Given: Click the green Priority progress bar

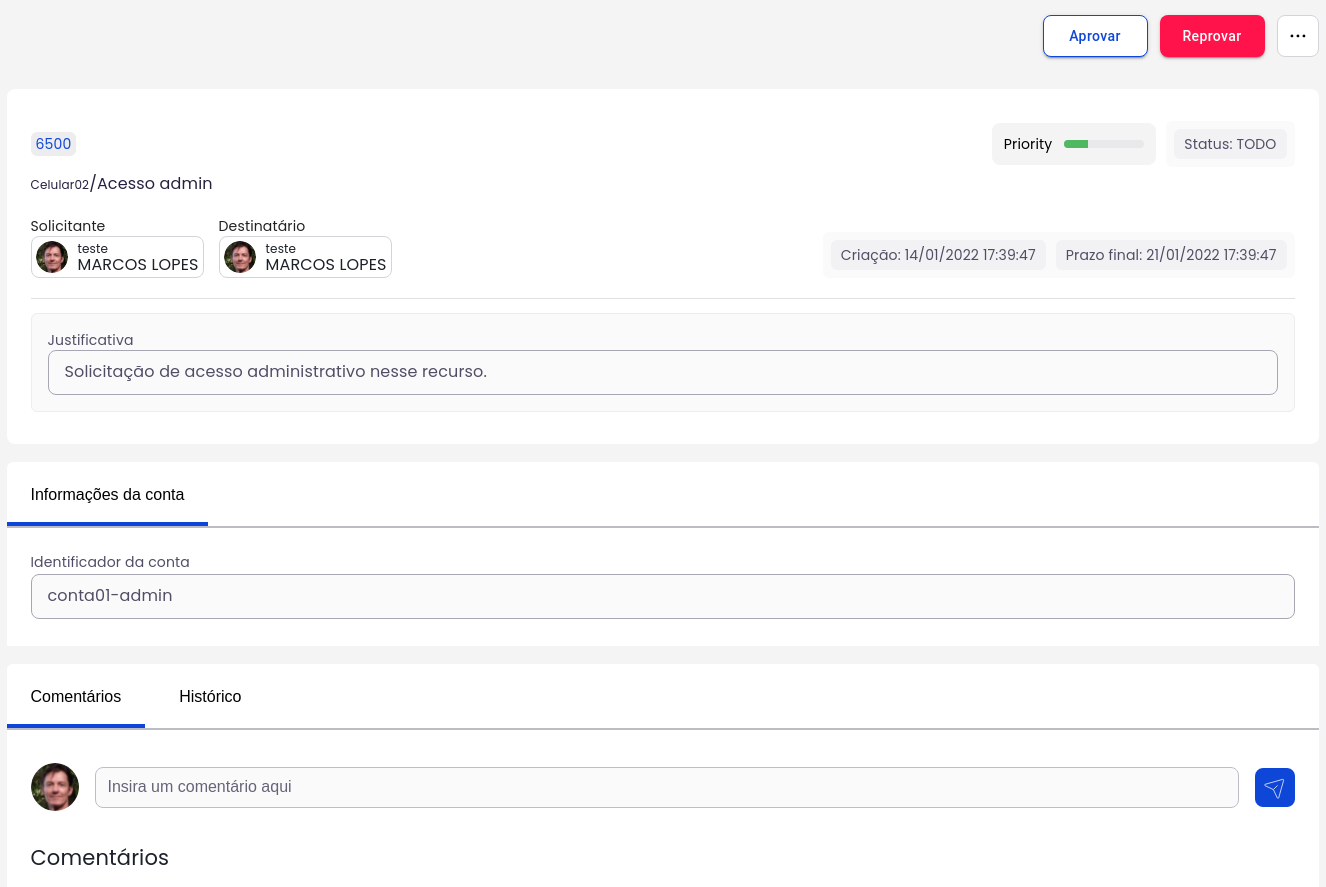Looking at the screenshot, I should pyautogui.click(x=1103, y=144).
